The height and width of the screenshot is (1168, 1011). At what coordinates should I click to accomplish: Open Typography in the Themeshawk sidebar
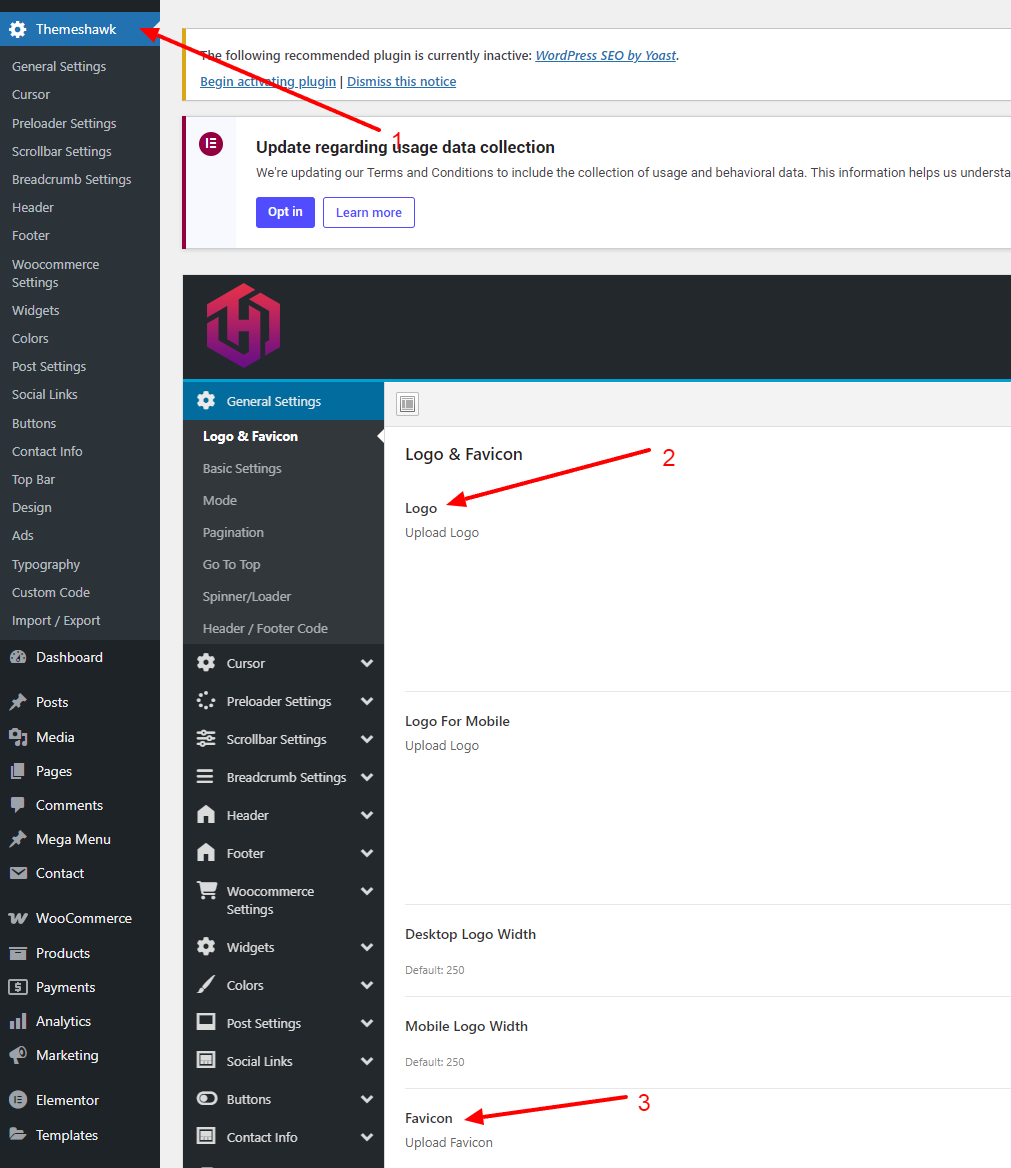coord(46,564)
